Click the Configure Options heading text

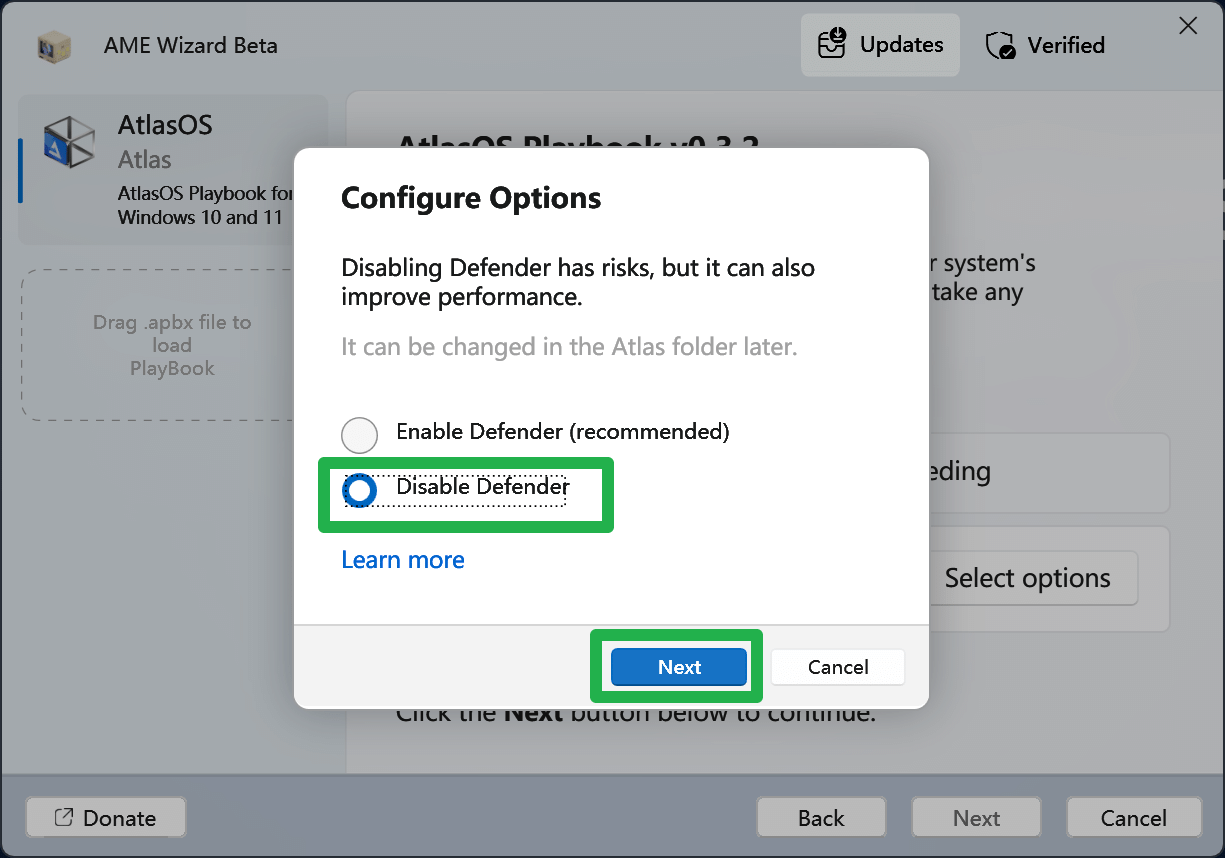471,198
